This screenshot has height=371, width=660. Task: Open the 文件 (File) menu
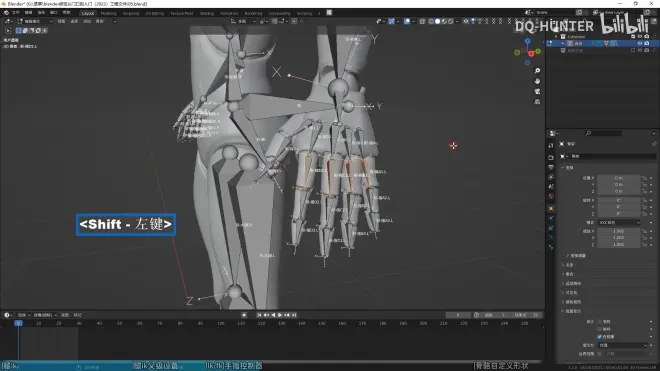coord(16,13)
